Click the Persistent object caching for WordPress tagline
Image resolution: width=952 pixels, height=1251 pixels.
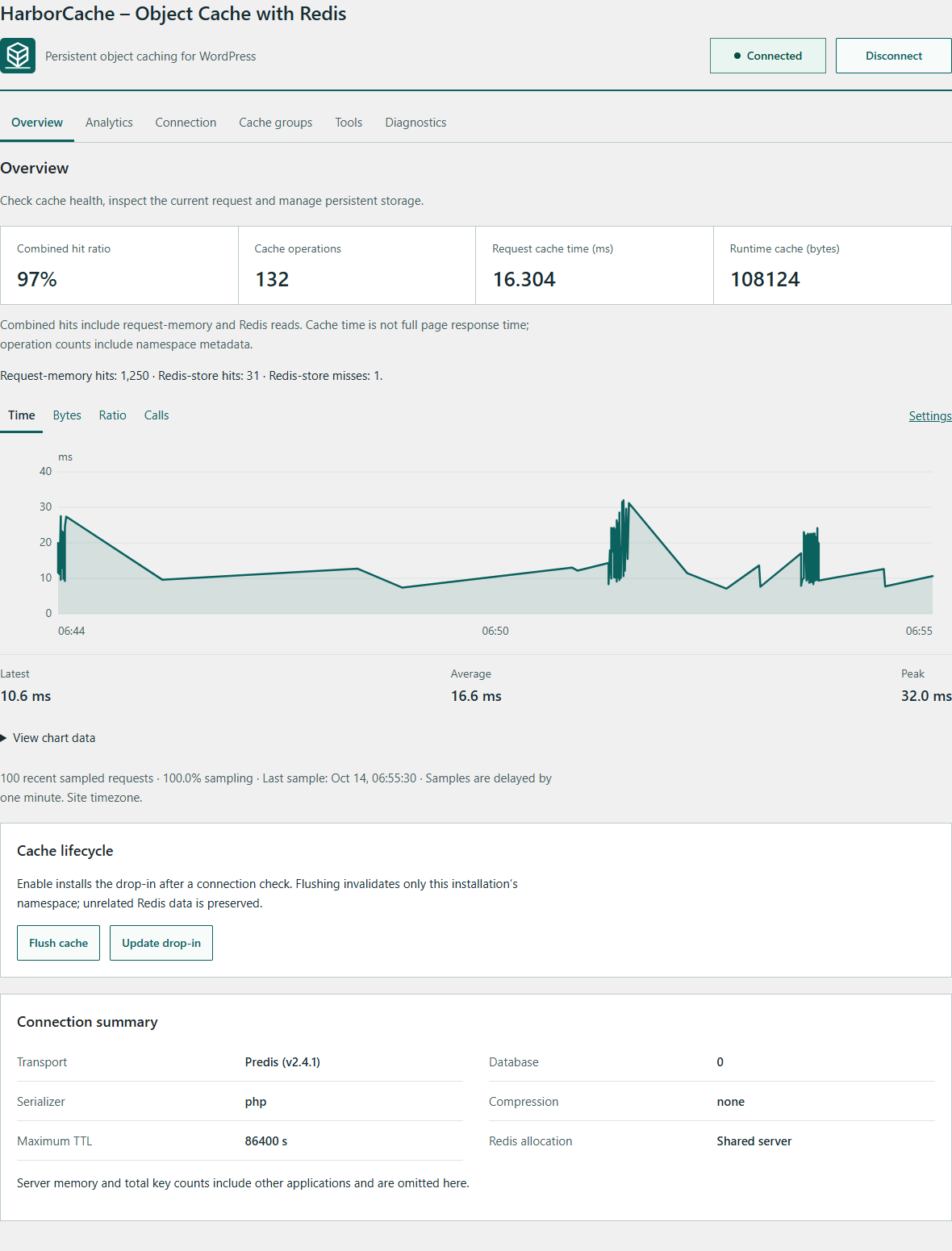151,56
